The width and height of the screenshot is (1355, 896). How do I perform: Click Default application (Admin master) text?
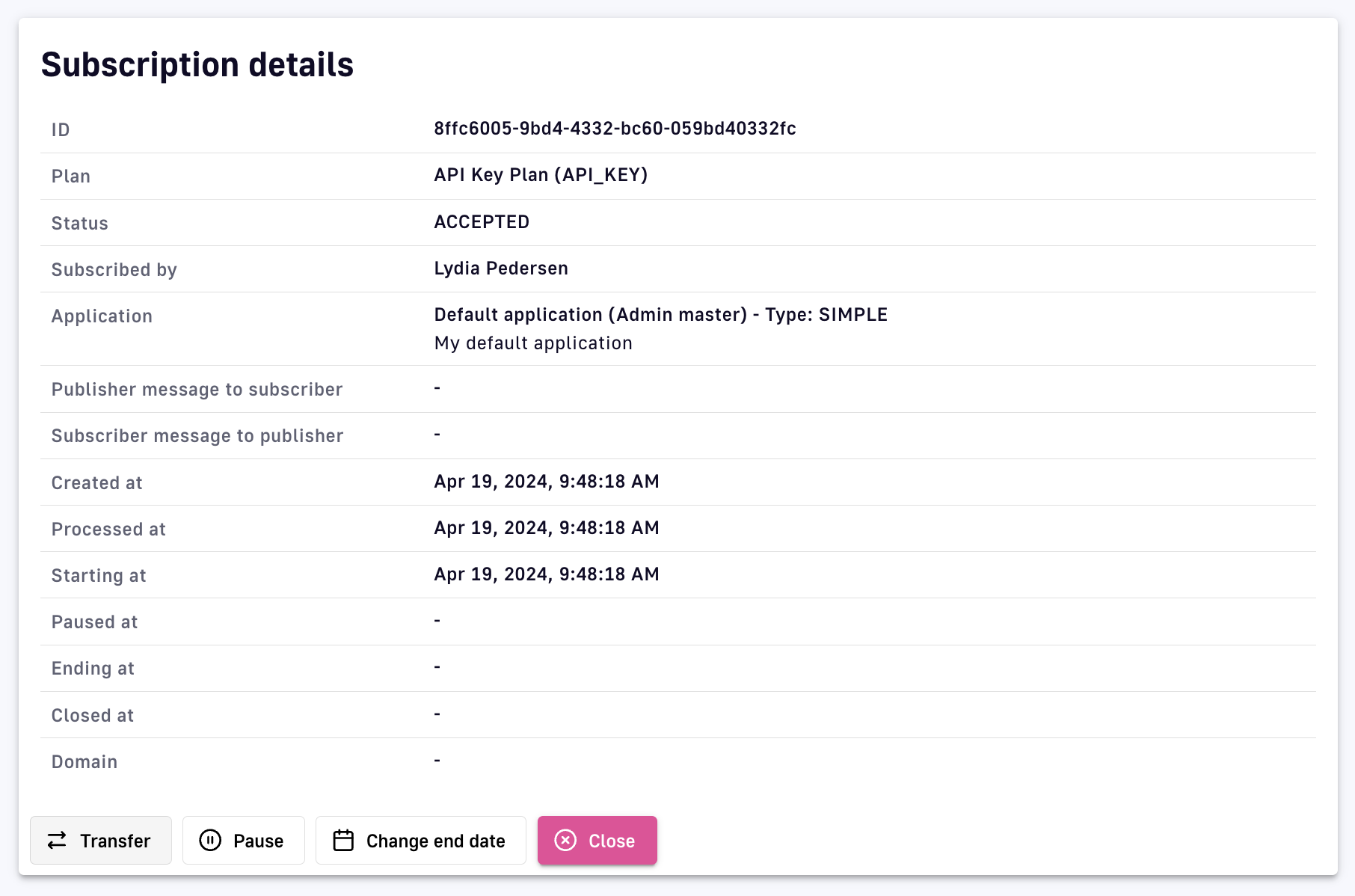590,315
